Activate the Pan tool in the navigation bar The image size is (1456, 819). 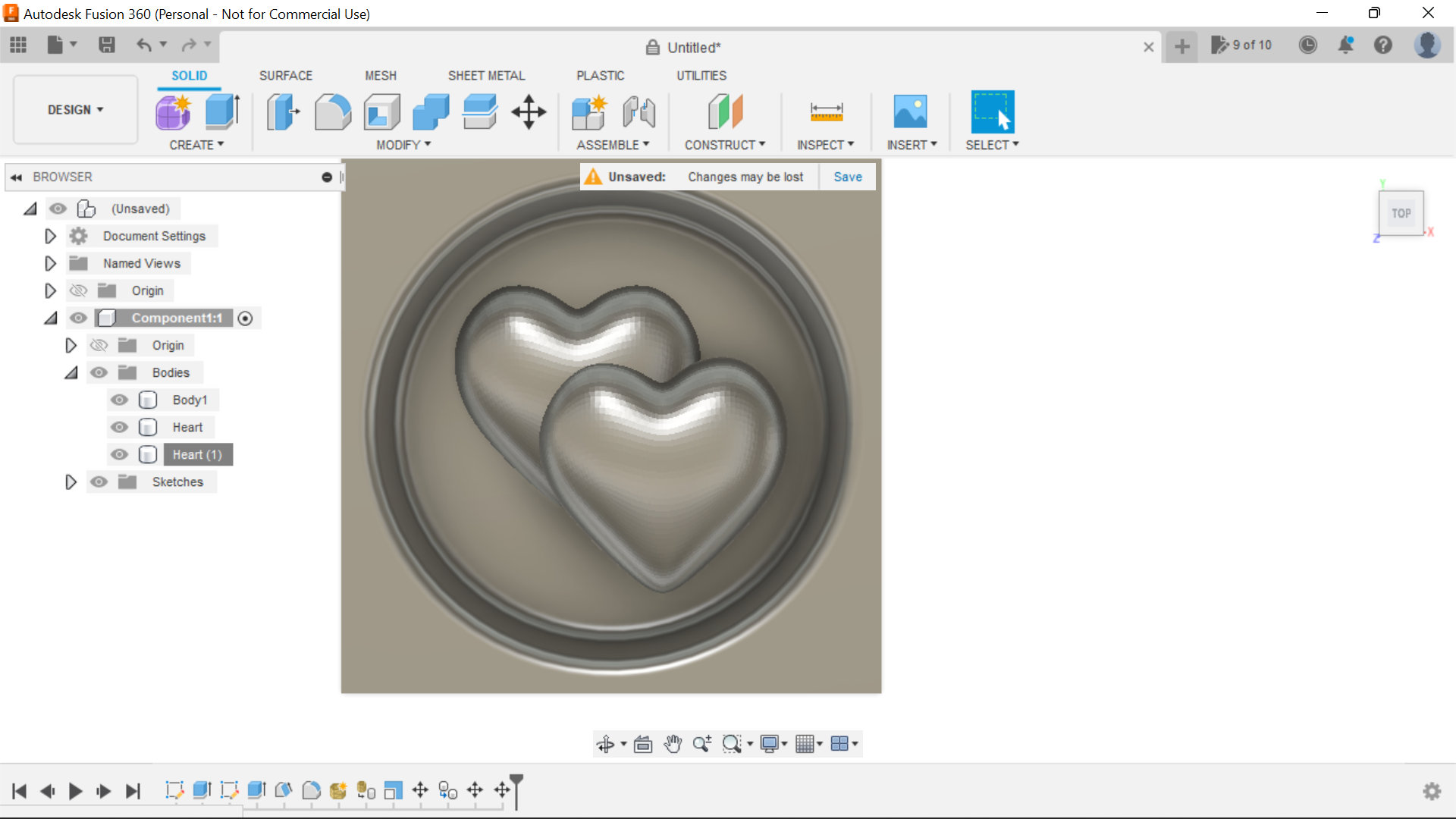pos(673,744)
